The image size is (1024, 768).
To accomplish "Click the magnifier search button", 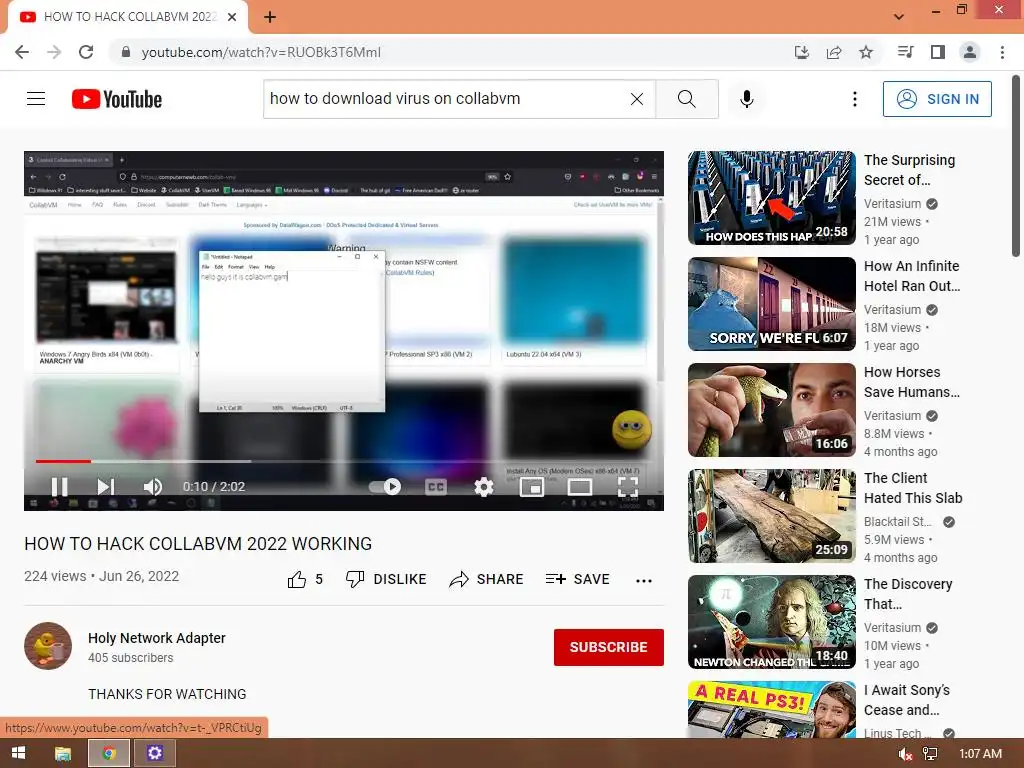I will click(687, 99).
